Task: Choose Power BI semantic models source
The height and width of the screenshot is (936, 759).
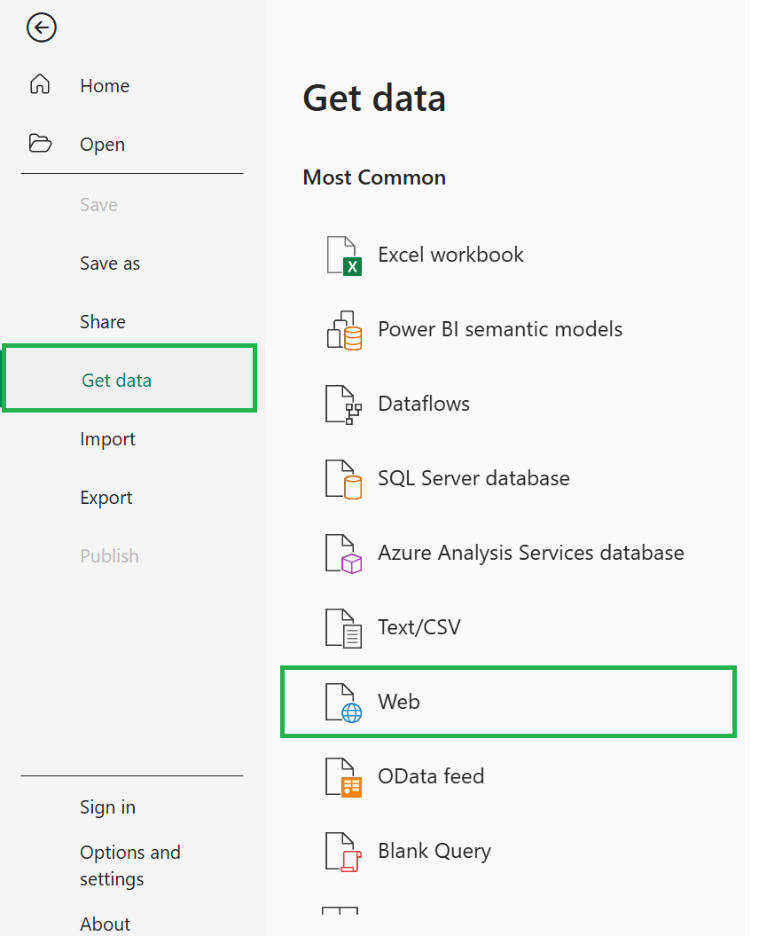Action: [500, 330]
